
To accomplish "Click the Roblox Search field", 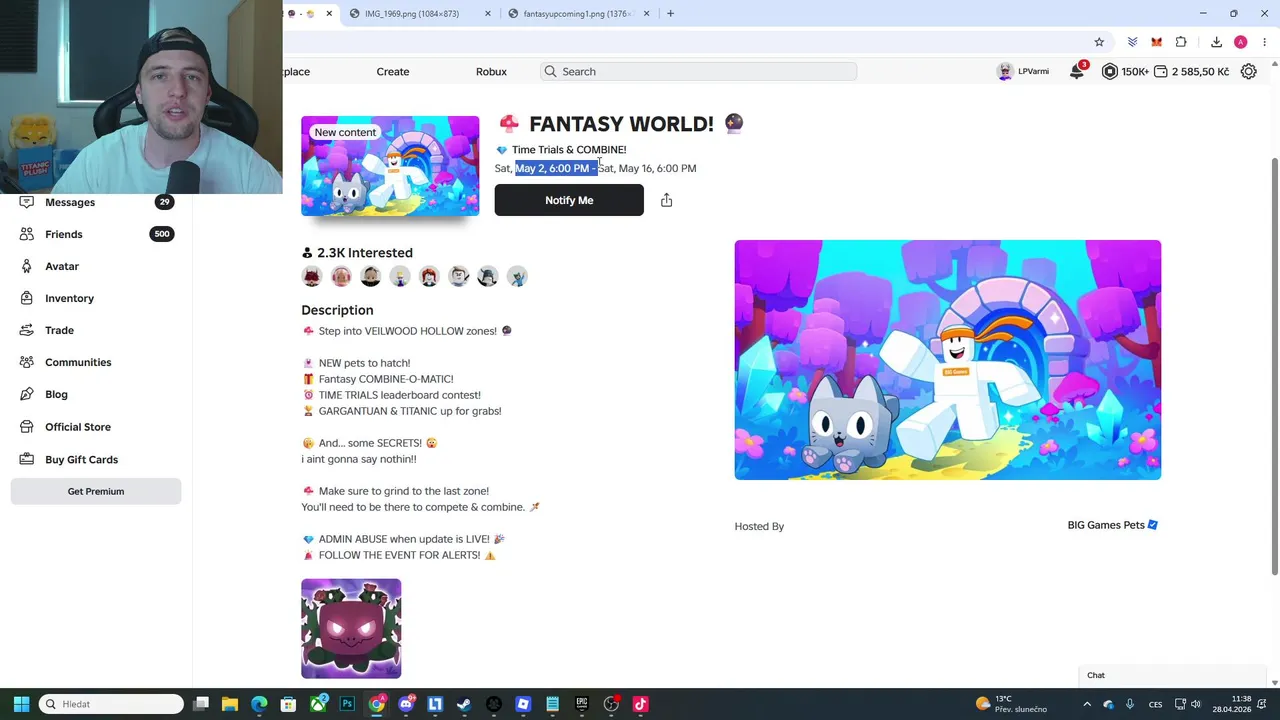I will point(698,72).
